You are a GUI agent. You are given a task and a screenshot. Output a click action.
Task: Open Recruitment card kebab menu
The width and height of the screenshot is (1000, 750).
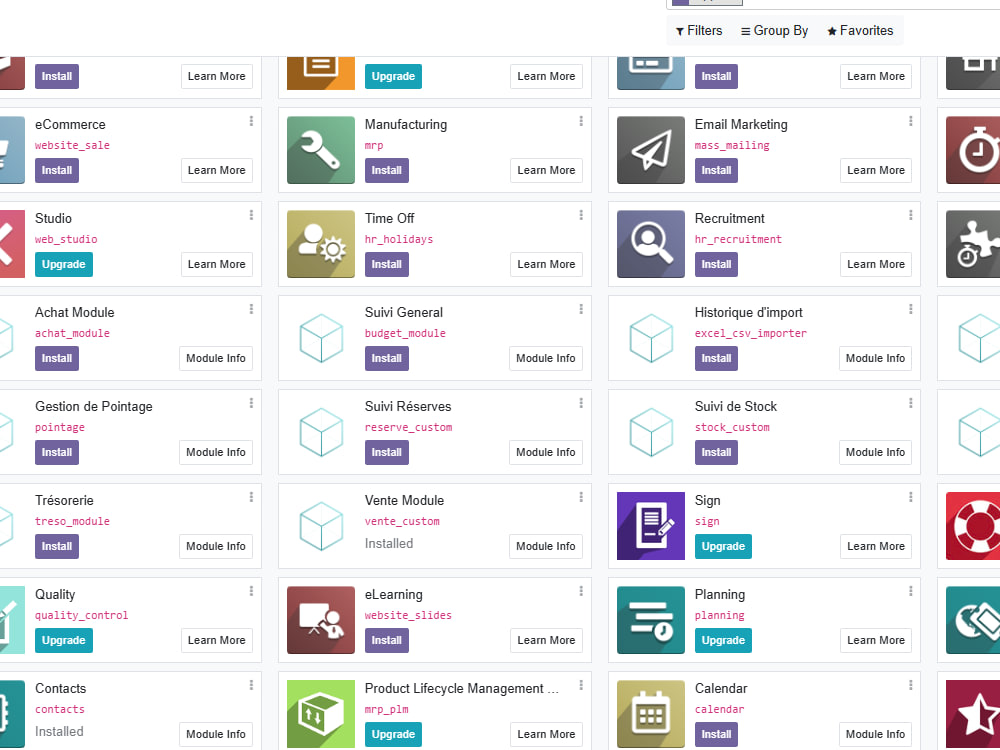[911, 215]
